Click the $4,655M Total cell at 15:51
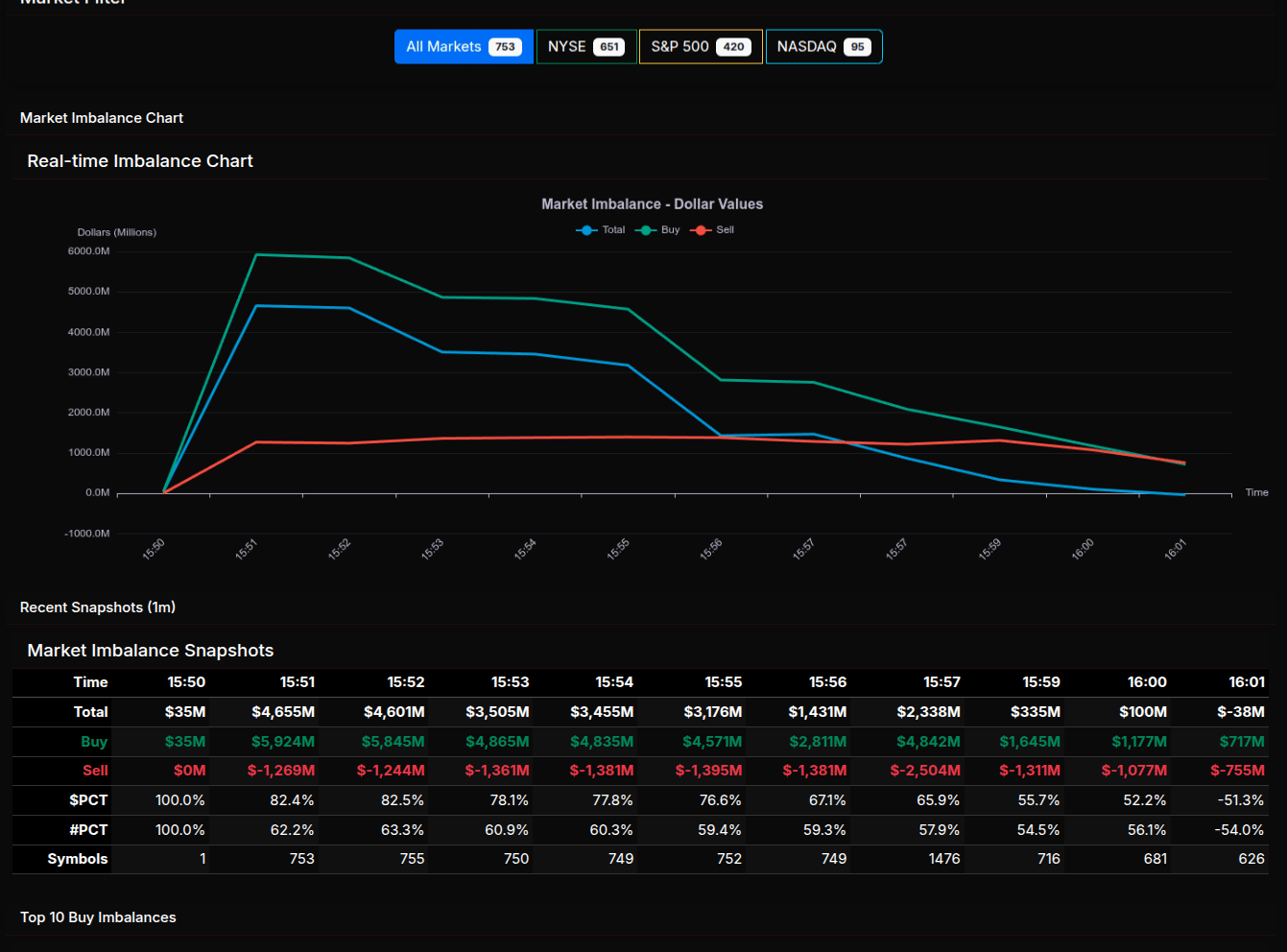1287x952 pixels. (x=283, y=712)
